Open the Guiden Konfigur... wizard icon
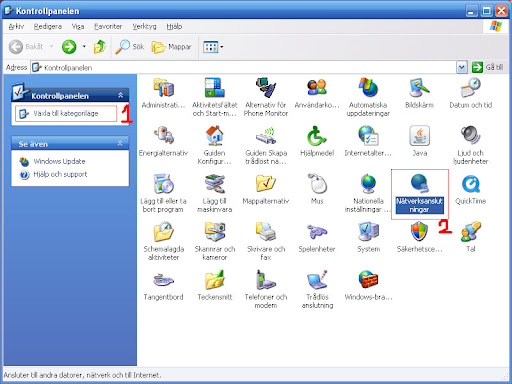The image size is (512, 384). click(215, 145)
